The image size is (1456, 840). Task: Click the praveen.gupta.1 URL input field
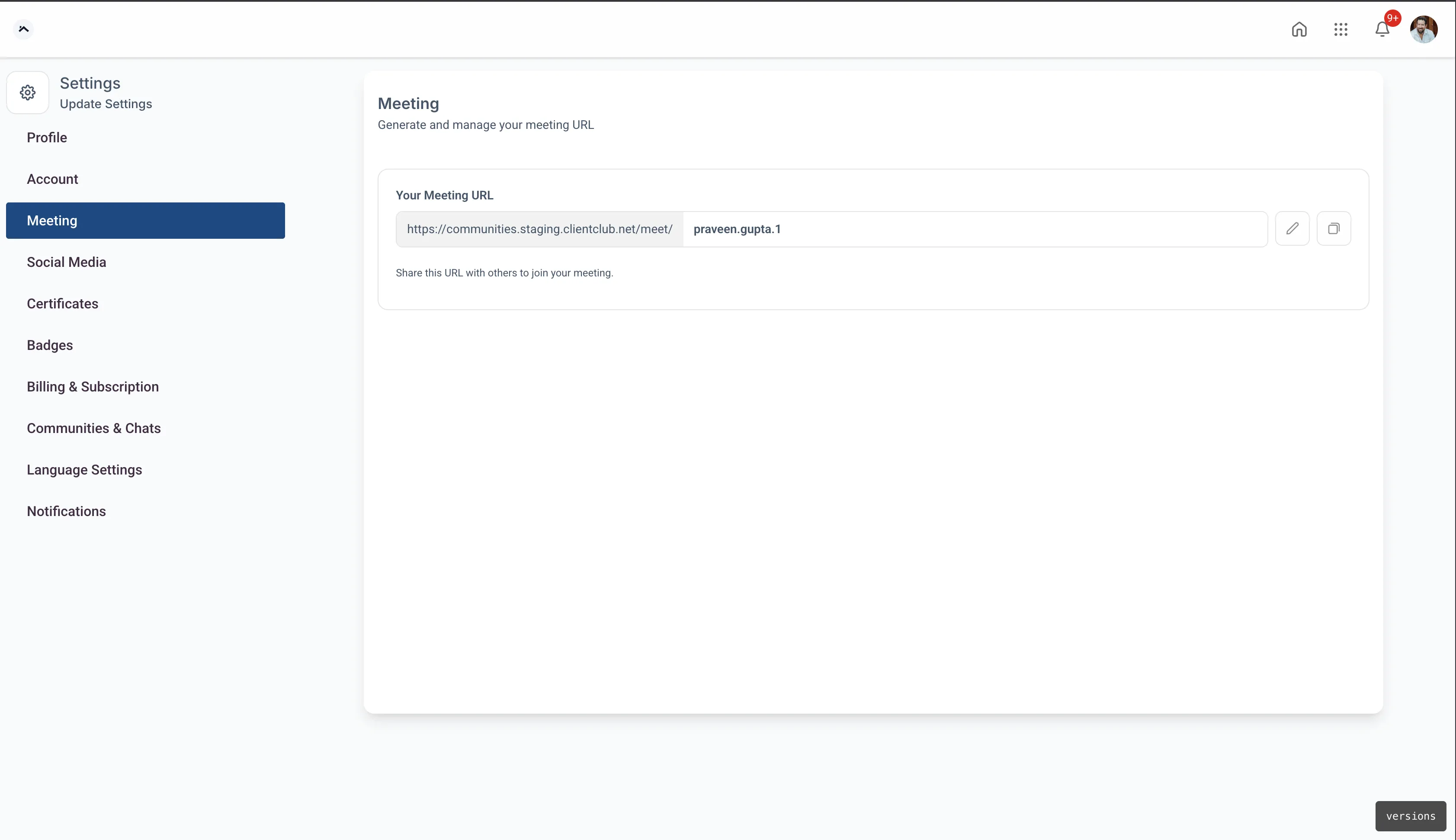coord(975,229)
